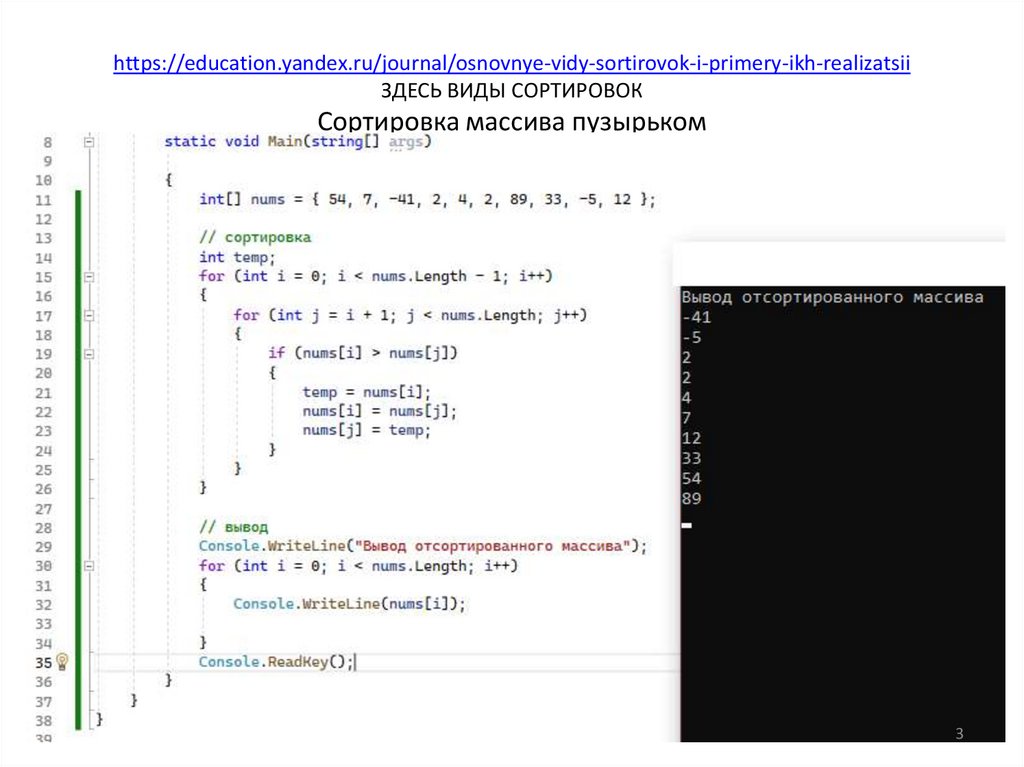Click the '// сортировка' comment
The width and height of the screenshot is (1024, 767).
[x=255, y=237]
